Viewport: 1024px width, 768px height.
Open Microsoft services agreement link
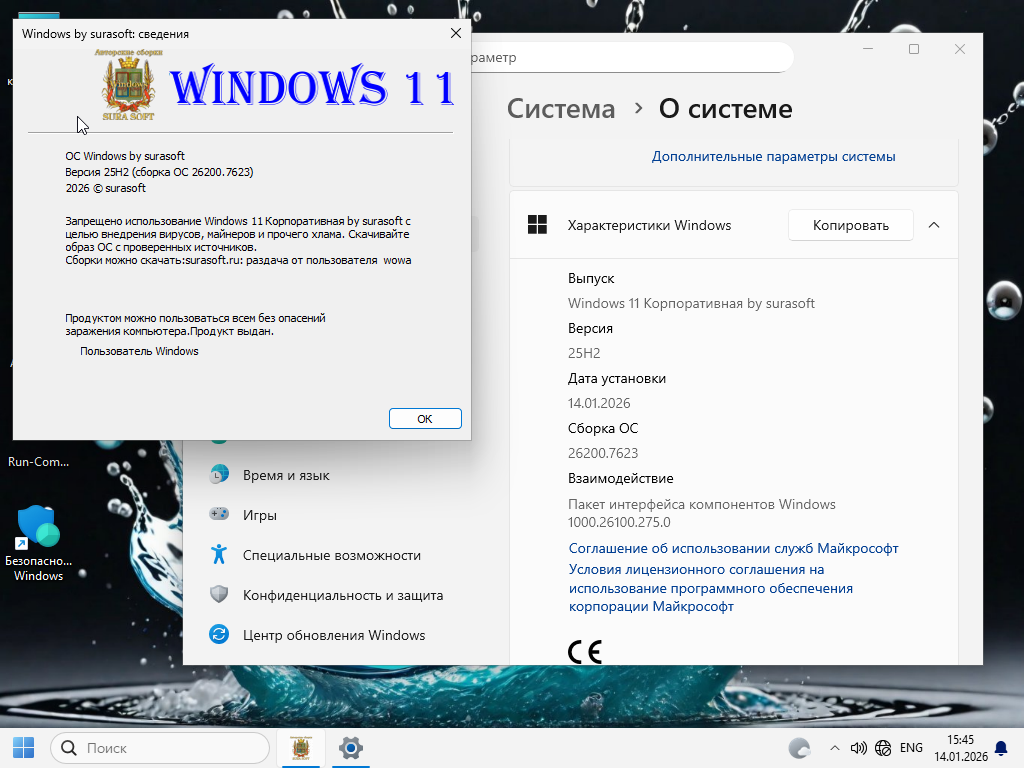[733, 548]
